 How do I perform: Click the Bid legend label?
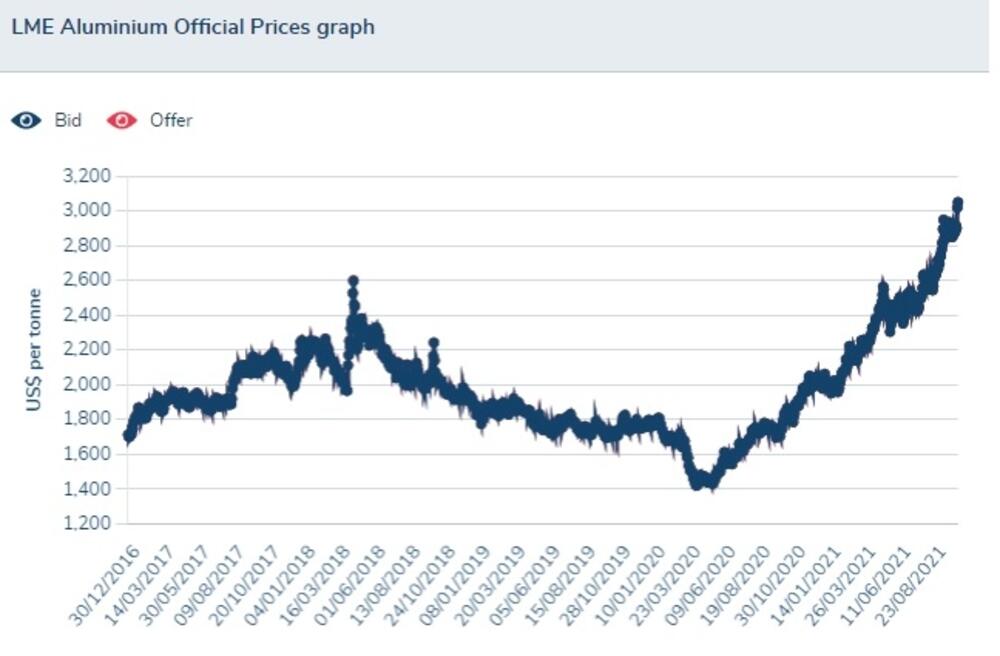(67, 120)
